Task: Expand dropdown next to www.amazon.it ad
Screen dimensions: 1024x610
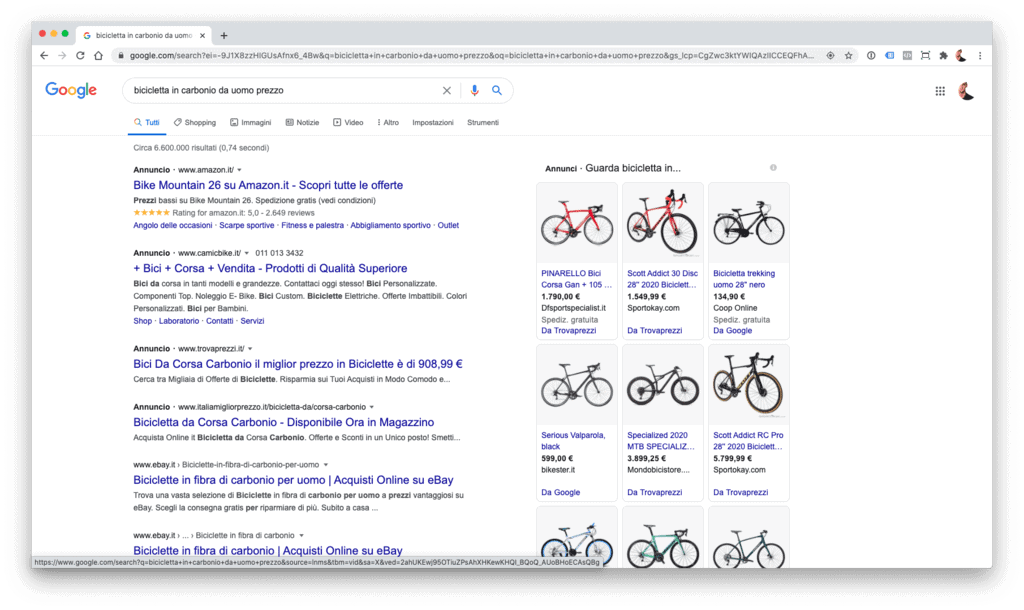Action: [239, 170]
